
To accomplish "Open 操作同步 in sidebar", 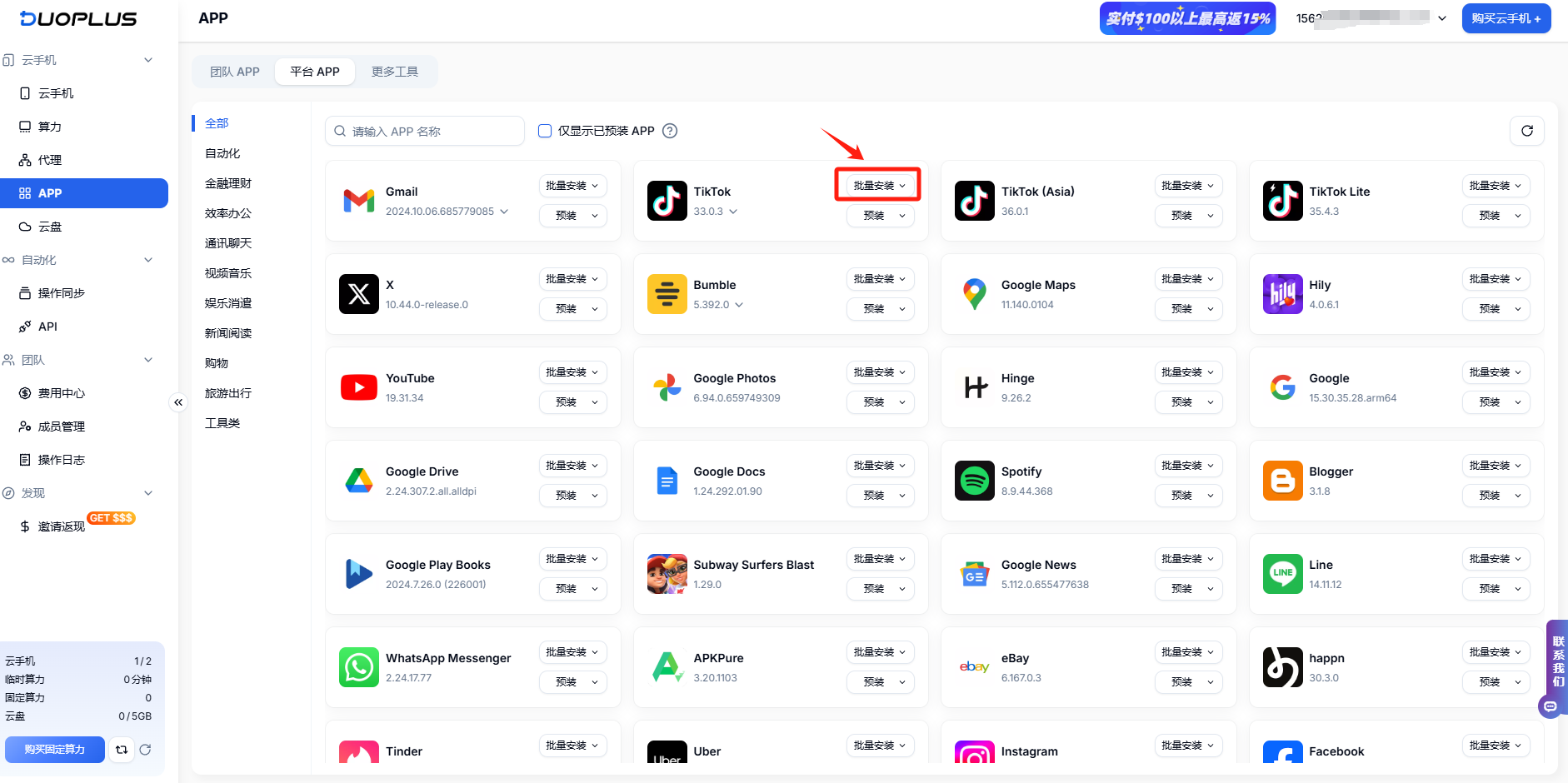I will 84,293.
